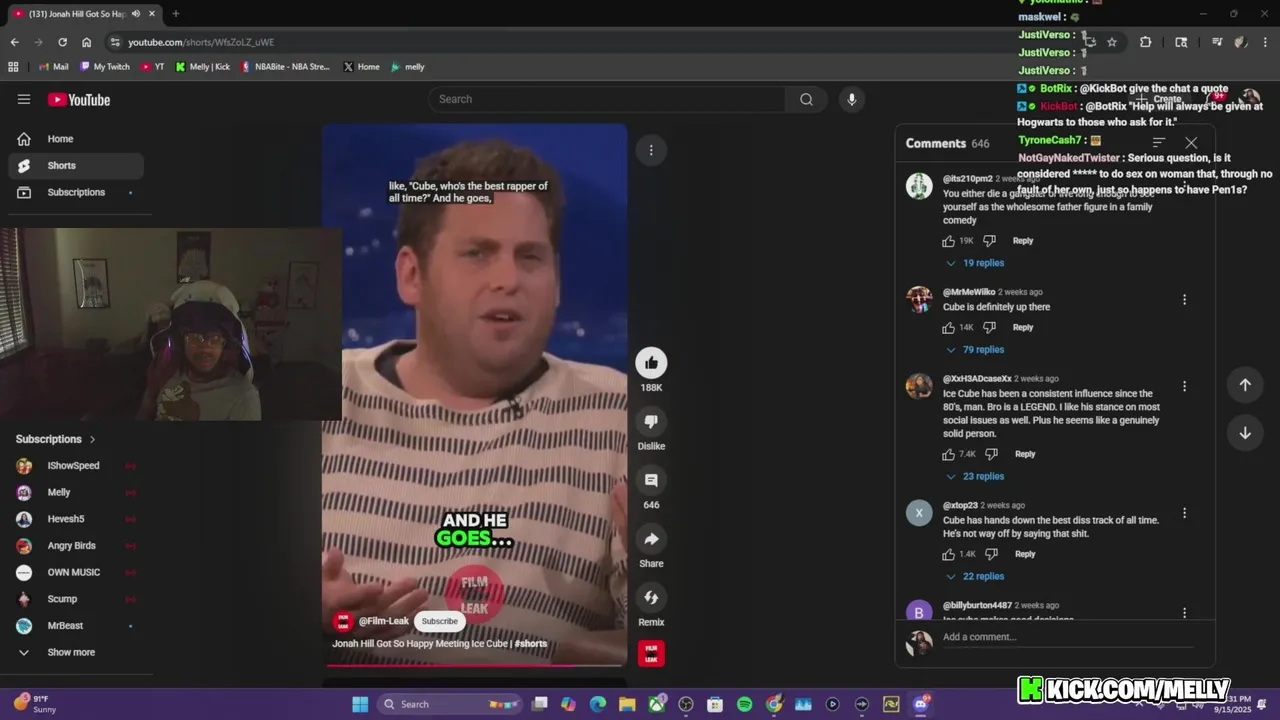Viewport: 1280px width, 720px height.
Task: Expand the 23 replies thread
Action: (x=975, y=477)
